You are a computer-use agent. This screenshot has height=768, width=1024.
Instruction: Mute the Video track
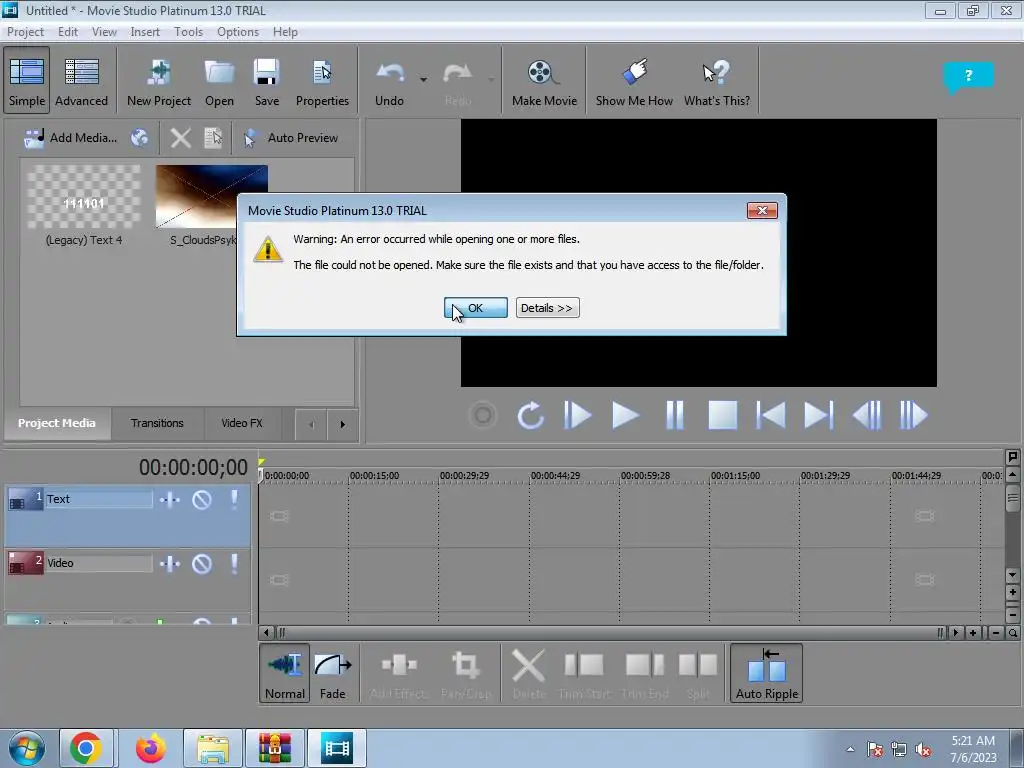pyautogui.click(x=202, y=564)
